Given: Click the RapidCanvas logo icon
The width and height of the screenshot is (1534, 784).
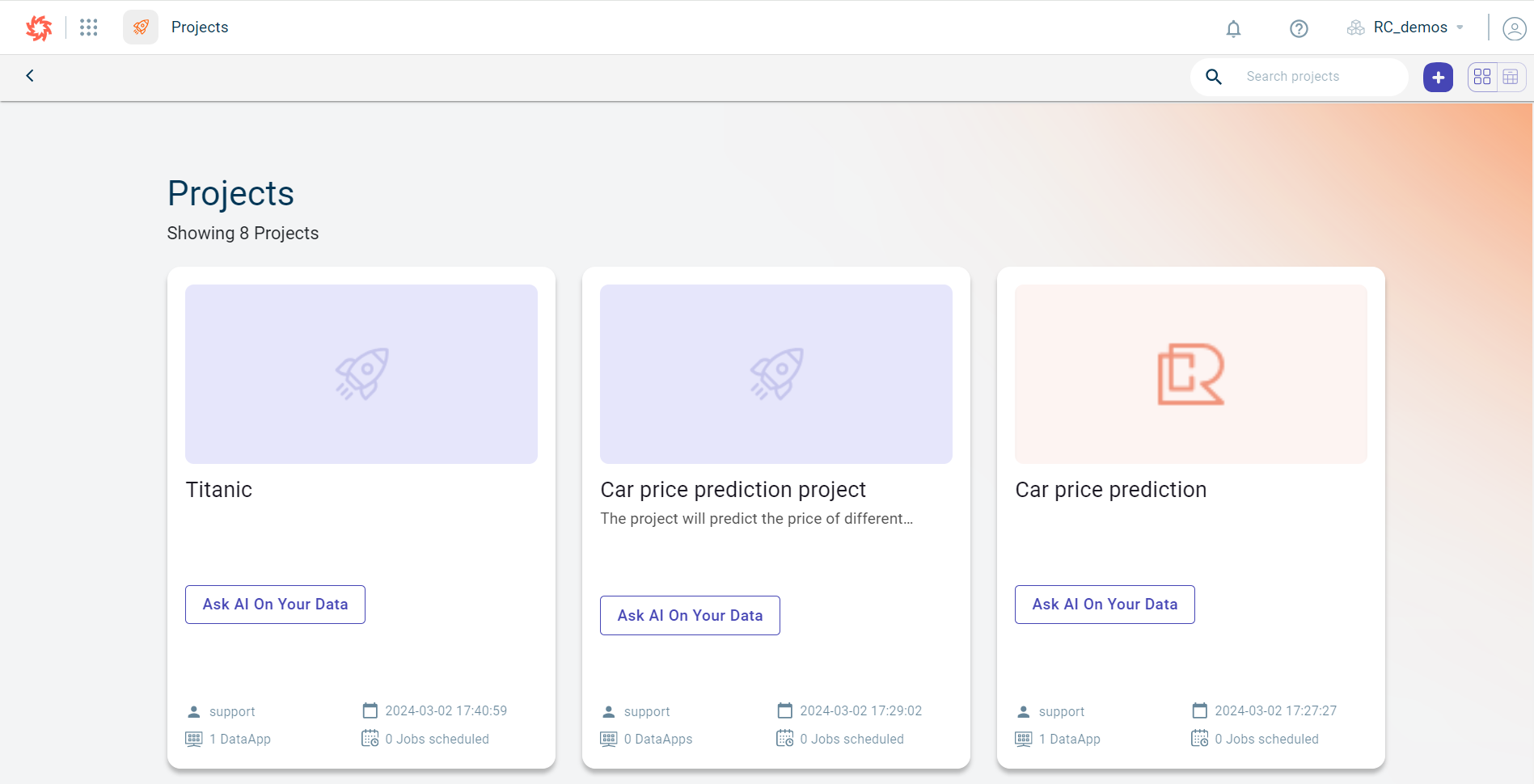Looking at the screenshot, I should 38,27.
